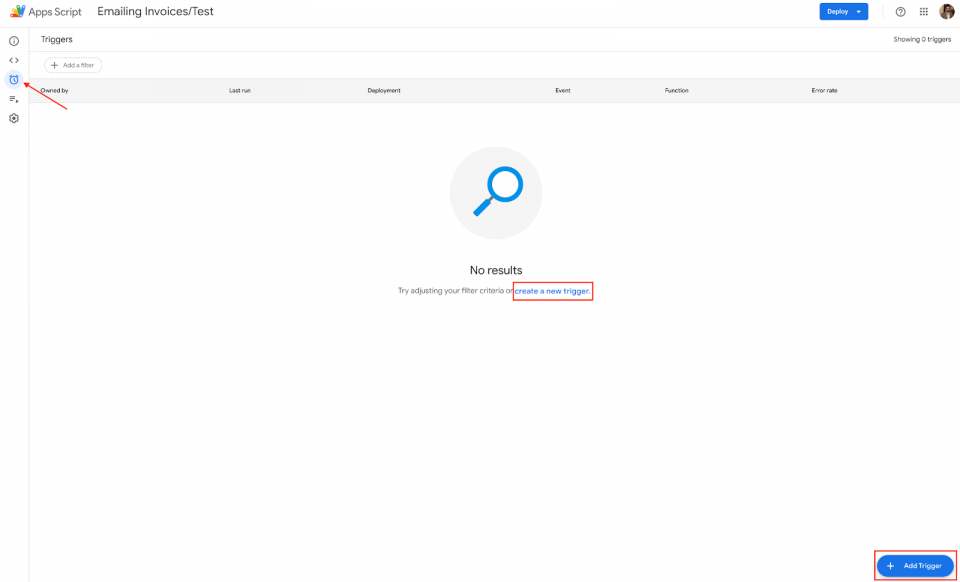Open the Overview panel in the sidebar
The image size is (960, 582).
pyautogui.click(x=13, y=40)
